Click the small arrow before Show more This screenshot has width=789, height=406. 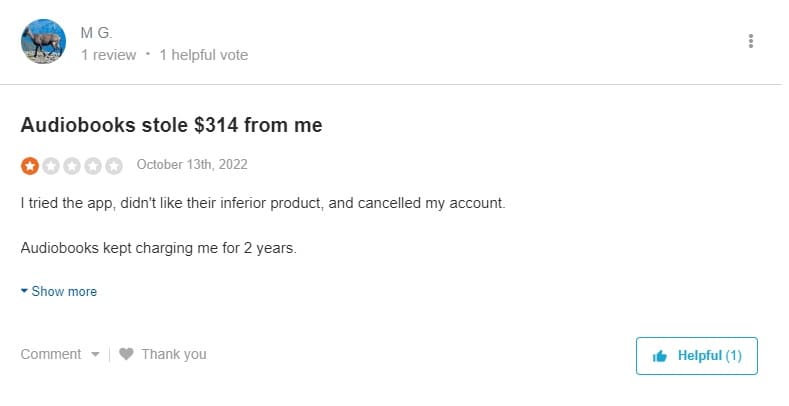tap(25, 291)
